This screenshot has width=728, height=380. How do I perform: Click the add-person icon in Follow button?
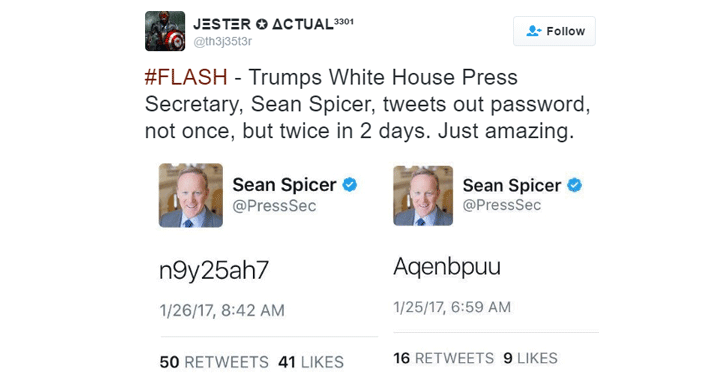[534, 31]
